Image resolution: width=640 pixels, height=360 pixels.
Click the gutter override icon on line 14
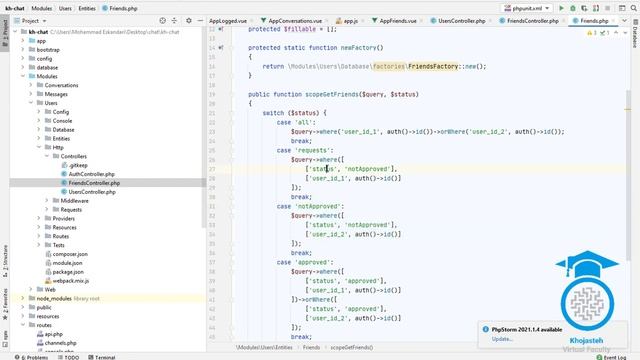pos(221,48)
